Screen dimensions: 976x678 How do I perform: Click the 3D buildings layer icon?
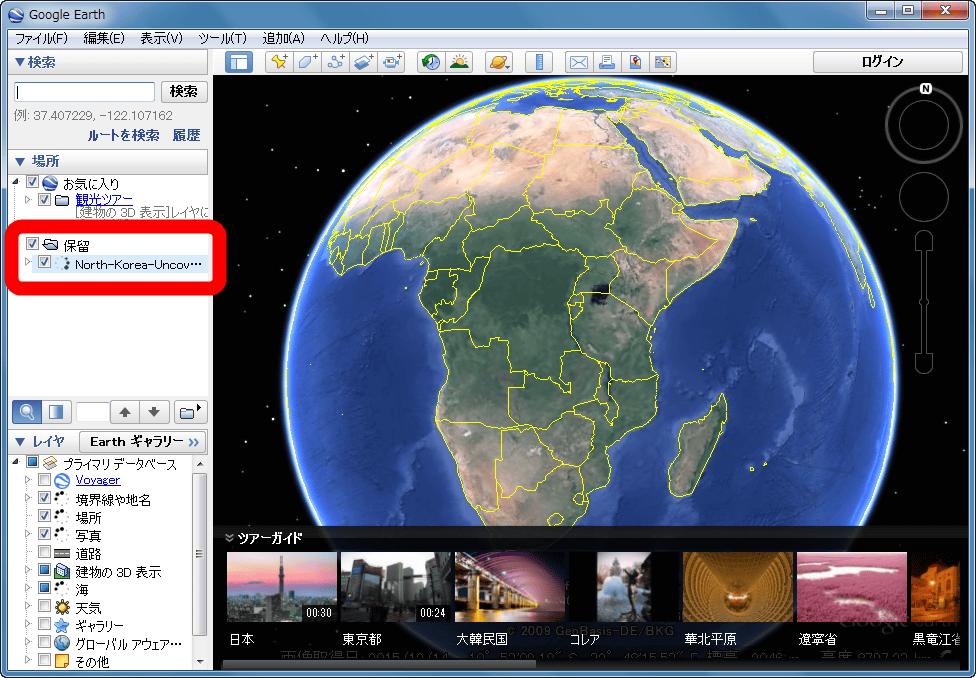click(62, 571)
